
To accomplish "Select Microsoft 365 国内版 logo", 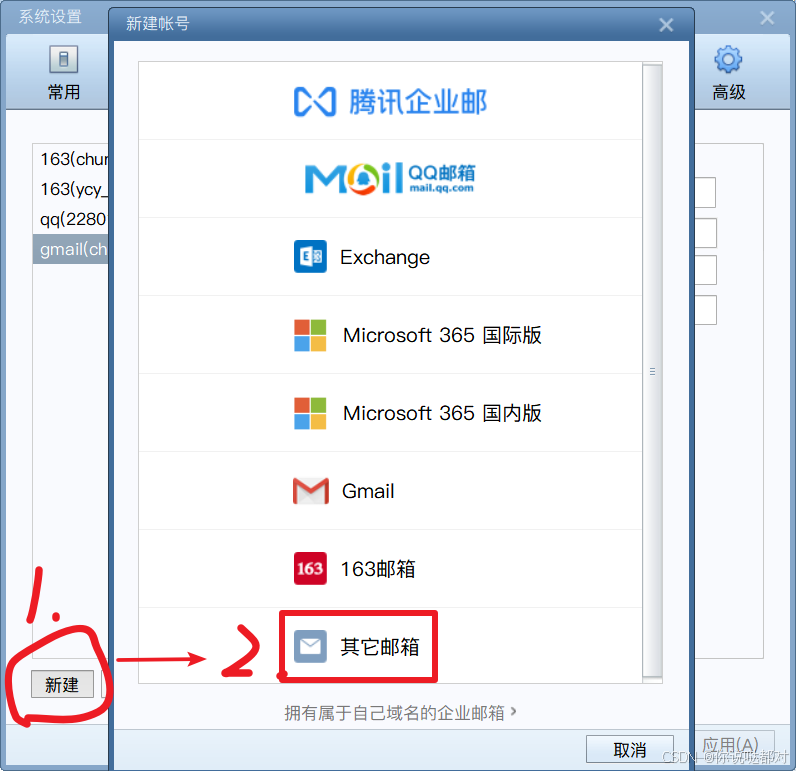I will [310, 413].
